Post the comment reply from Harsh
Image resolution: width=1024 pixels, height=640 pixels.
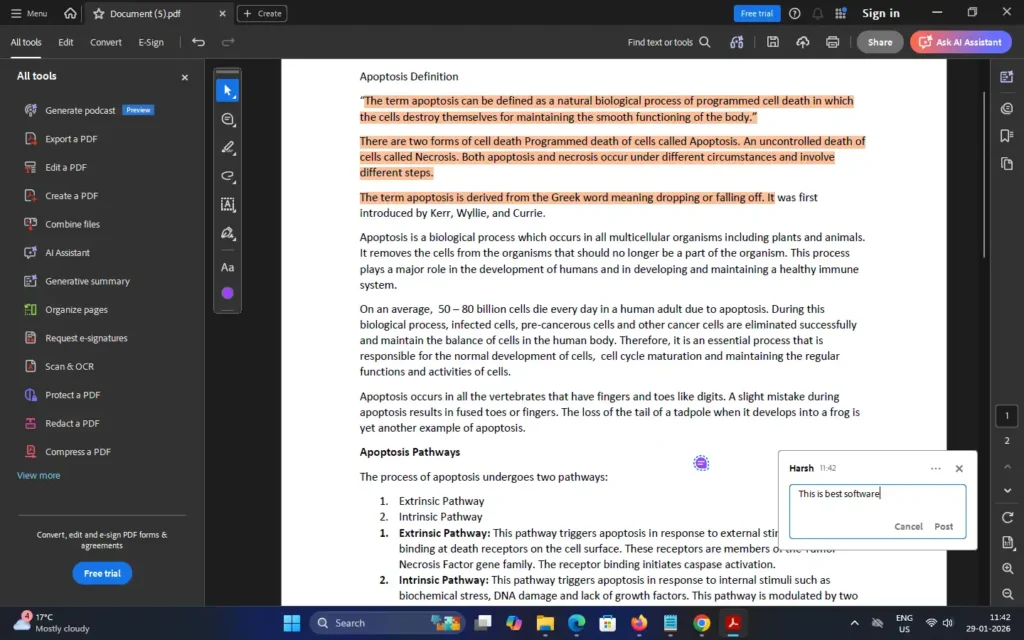click(943, 526)
